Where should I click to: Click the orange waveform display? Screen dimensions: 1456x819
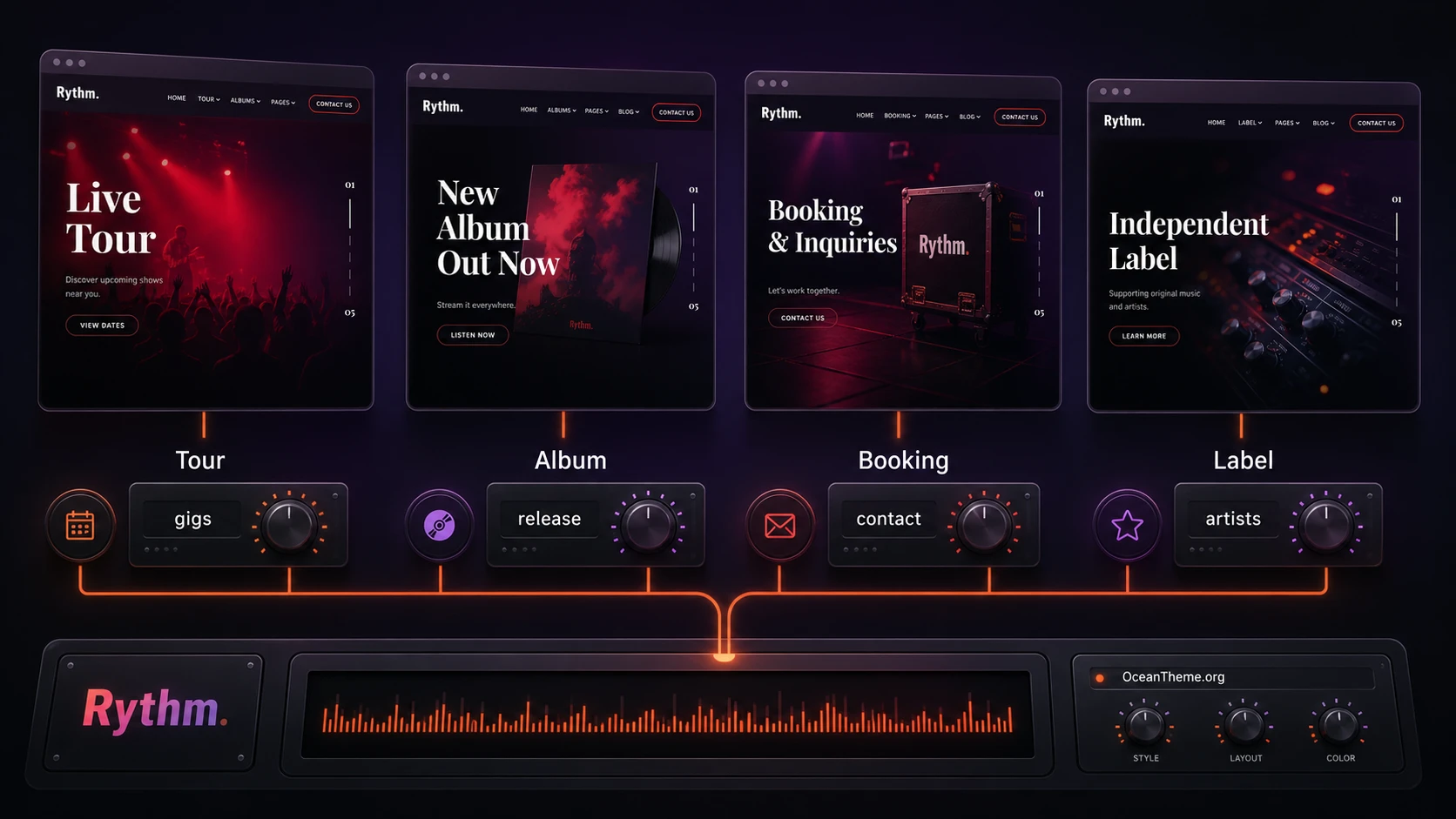pos(667,715)
